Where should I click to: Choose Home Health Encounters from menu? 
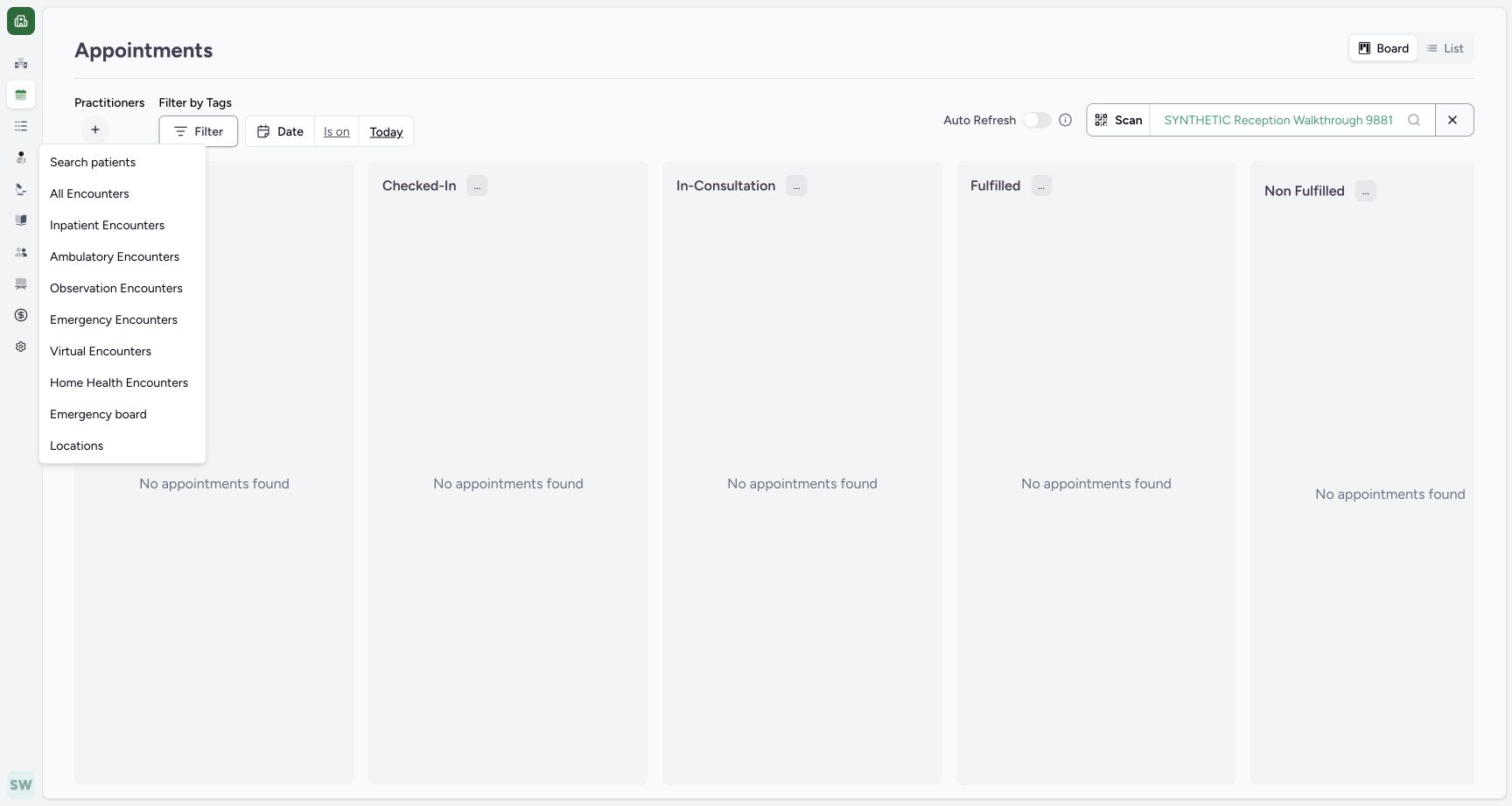pos(122,382)
